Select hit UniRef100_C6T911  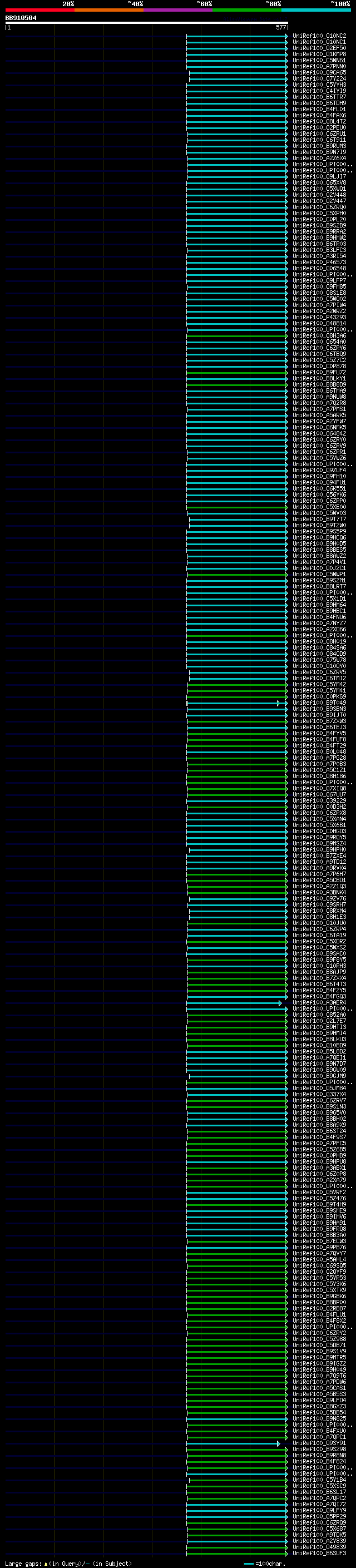pyautogui.click(x=319, y=140)
